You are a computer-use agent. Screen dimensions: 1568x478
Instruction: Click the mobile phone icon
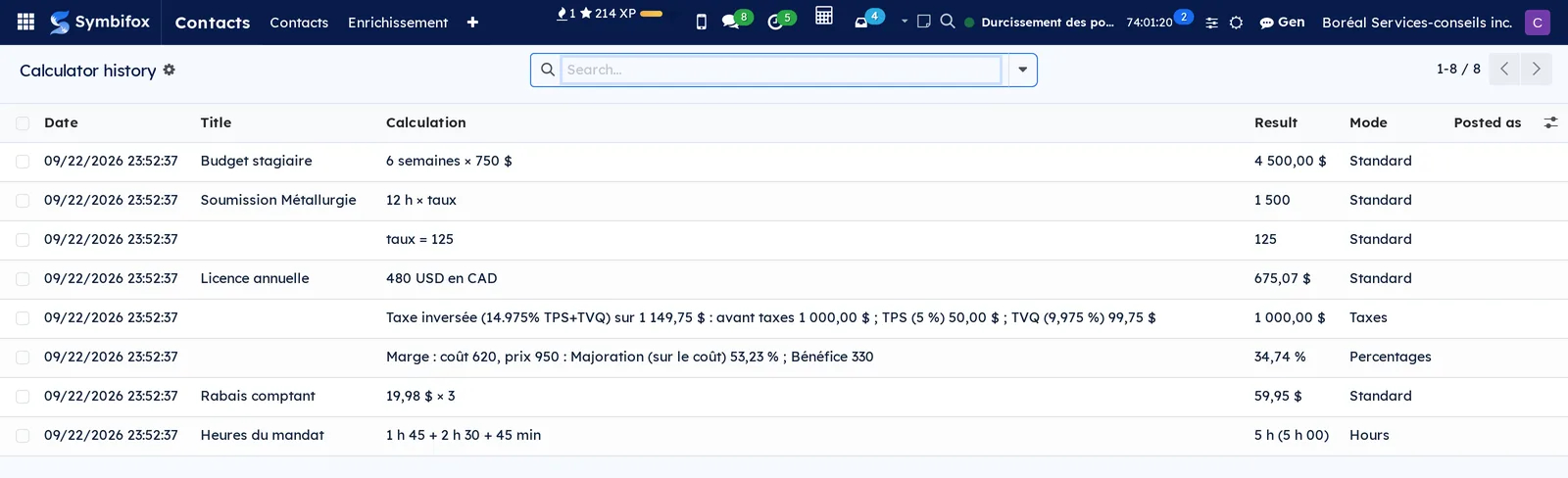(x=701, y=22)
